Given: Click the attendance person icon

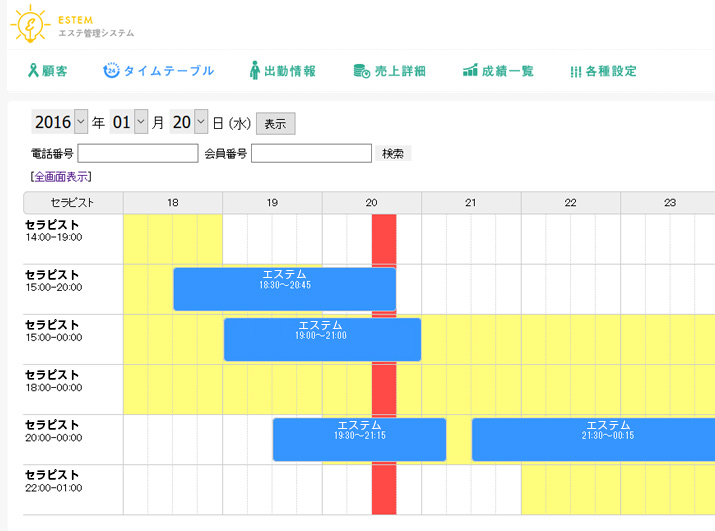Looking at the screenshot, I should tap(254, 71).
